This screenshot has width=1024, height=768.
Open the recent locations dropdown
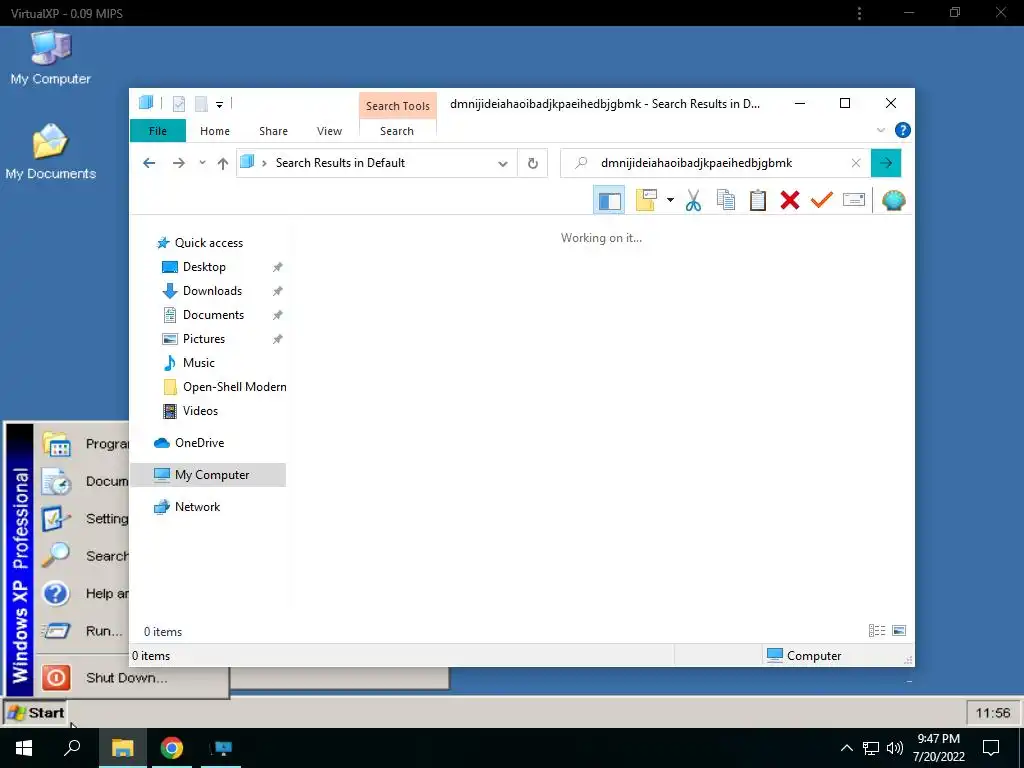pyautogui.click(x=202, y=163)
